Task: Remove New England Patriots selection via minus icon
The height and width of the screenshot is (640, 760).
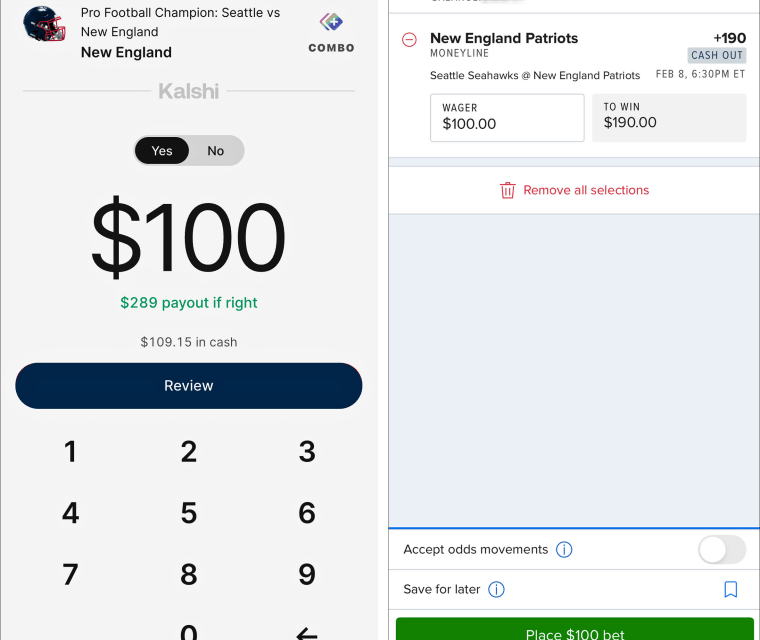Action: tap(409, 39)
